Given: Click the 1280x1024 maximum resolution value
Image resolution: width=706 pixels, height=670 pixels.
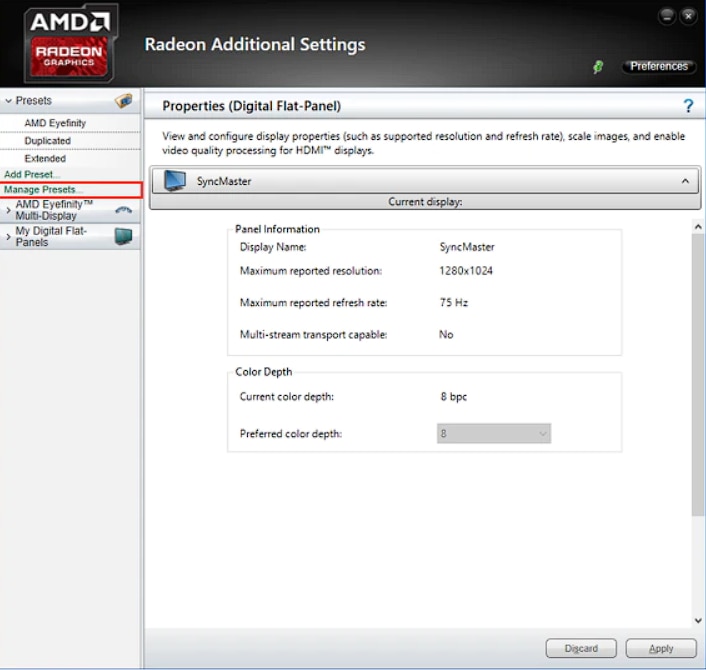Looking at the screenshot, I should [466, 271].
